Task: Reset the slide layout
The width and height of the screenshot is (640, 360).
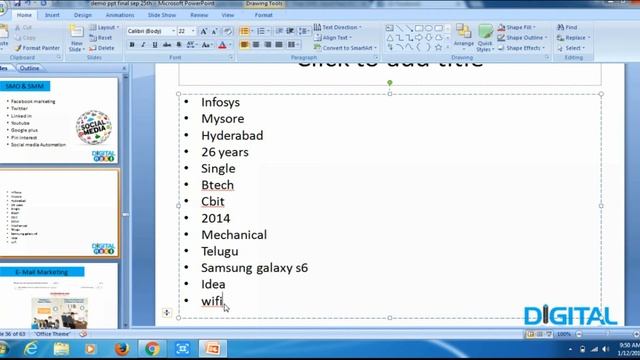Action: tap(101, 38)
